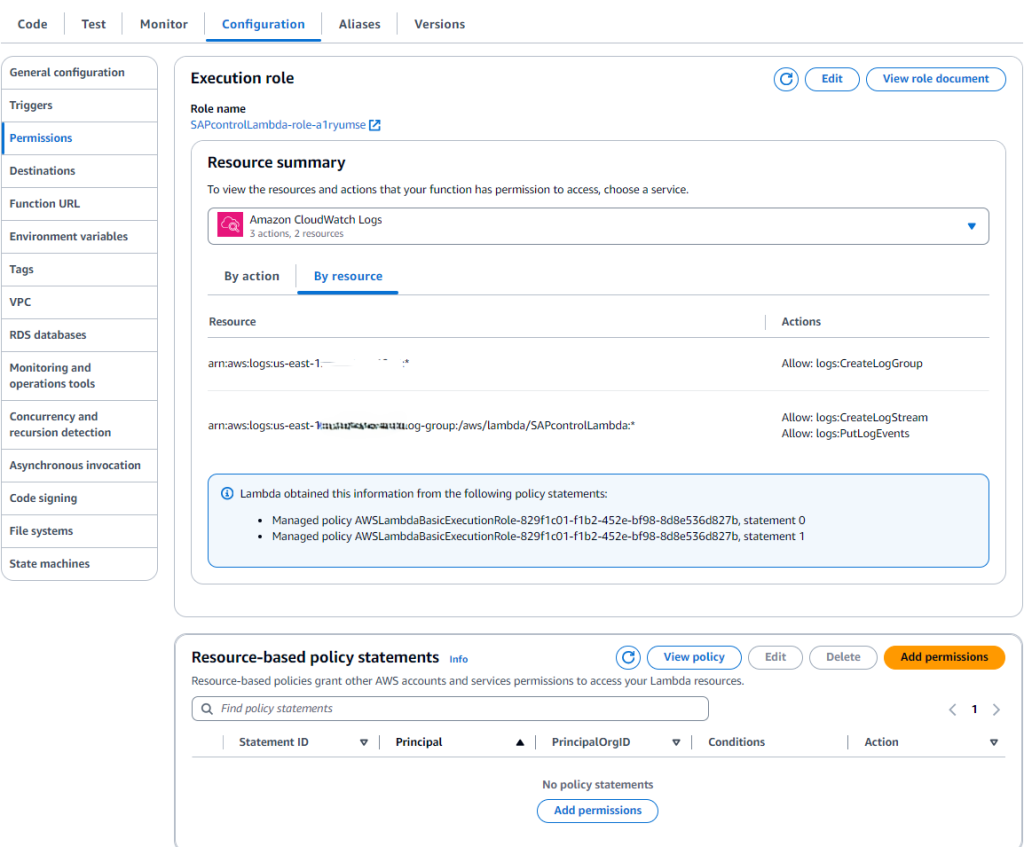Open role in IAM via external link icon
The image size is (1024, 847).
[373, 125]
